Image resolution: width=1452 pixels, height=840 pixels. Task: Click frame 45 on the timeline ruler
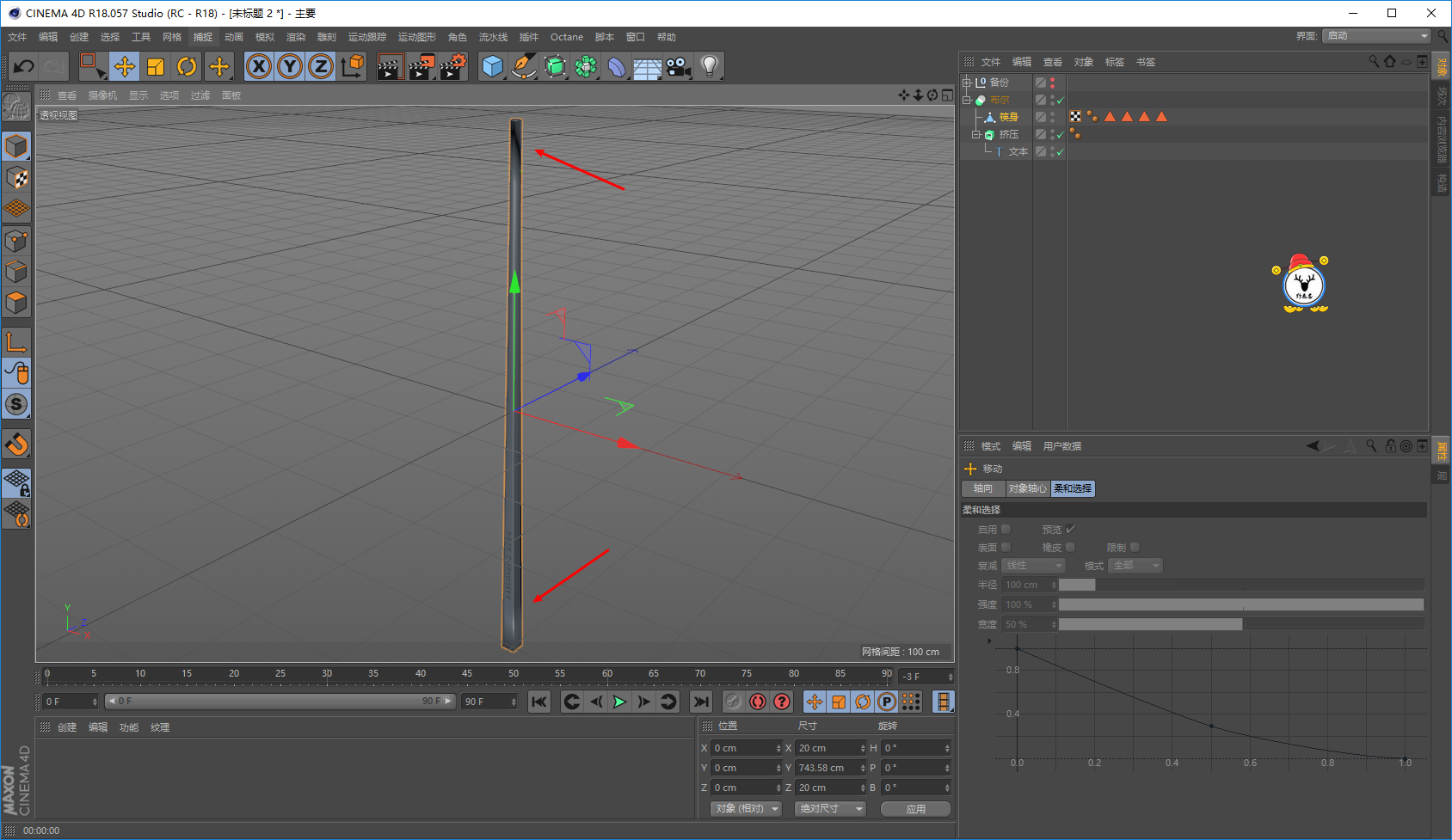(467, 674)
